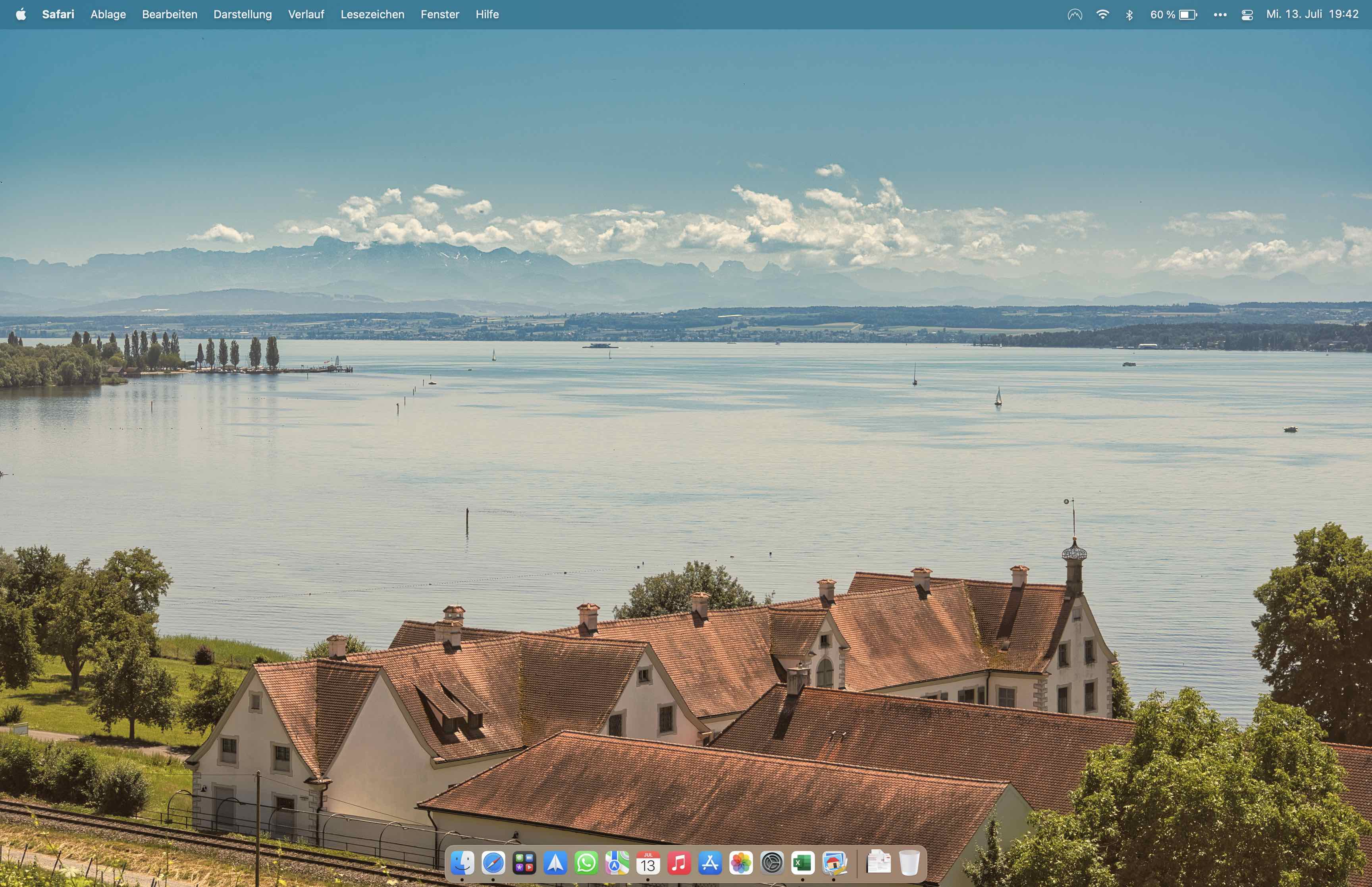Open the documents stack in Dock

tap(879, 863)
